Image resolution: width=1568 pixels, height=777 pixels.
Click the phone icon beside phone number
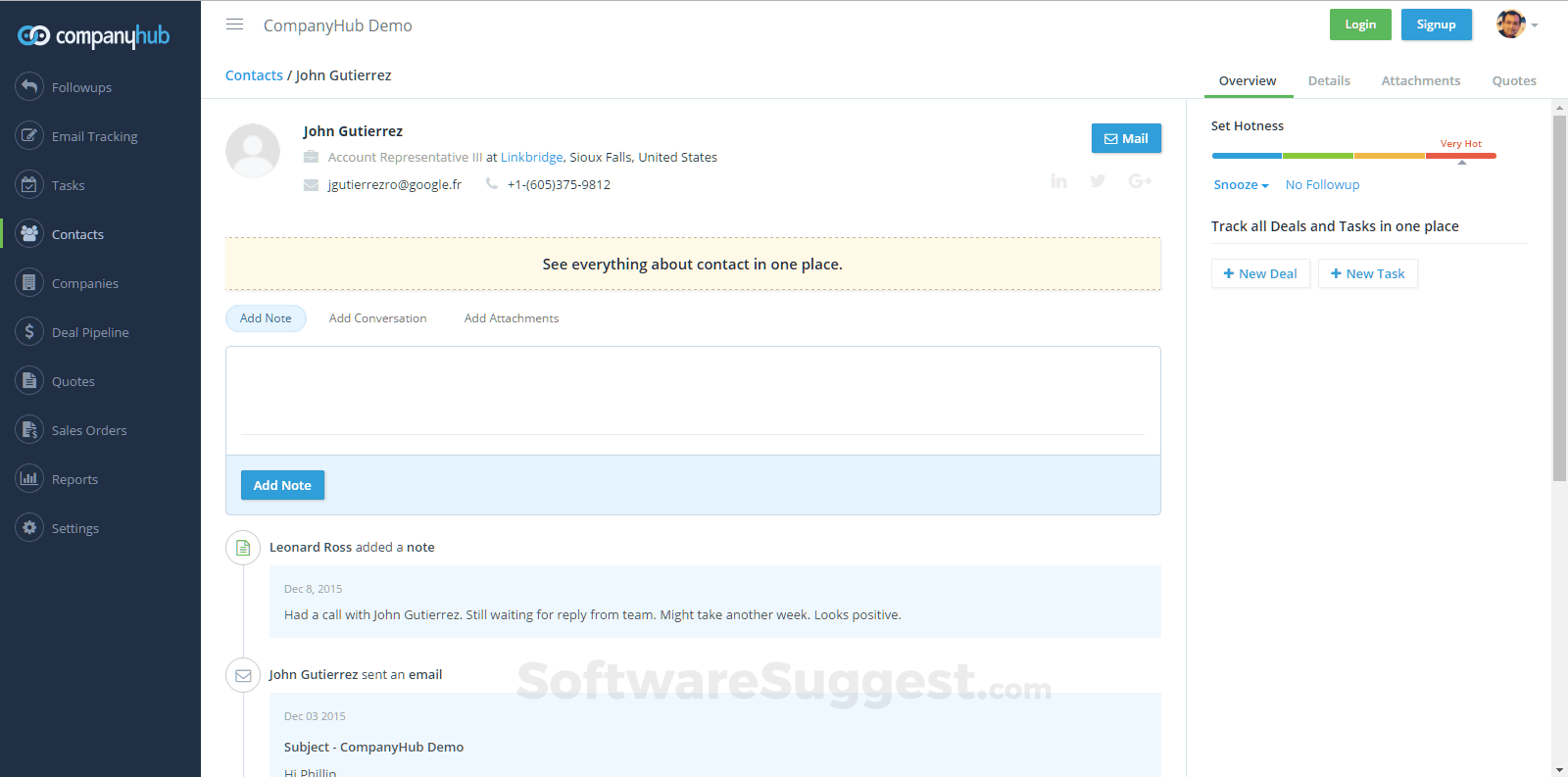point(492,184)
